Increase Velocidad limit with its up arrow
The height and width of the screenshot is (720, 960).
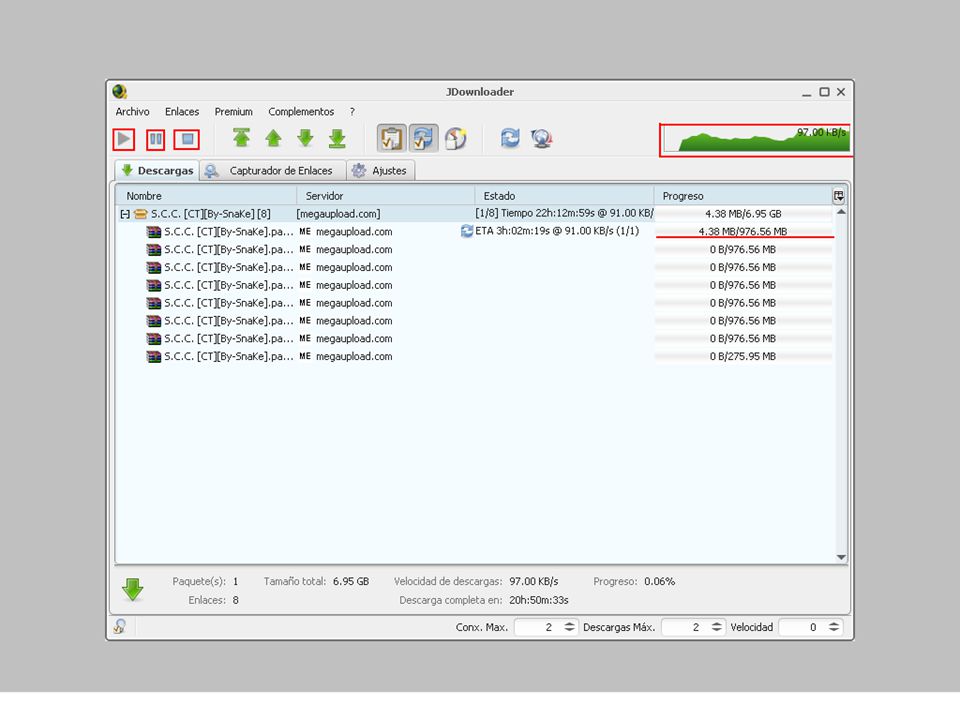pyautogui.click(x=834, y=624)
